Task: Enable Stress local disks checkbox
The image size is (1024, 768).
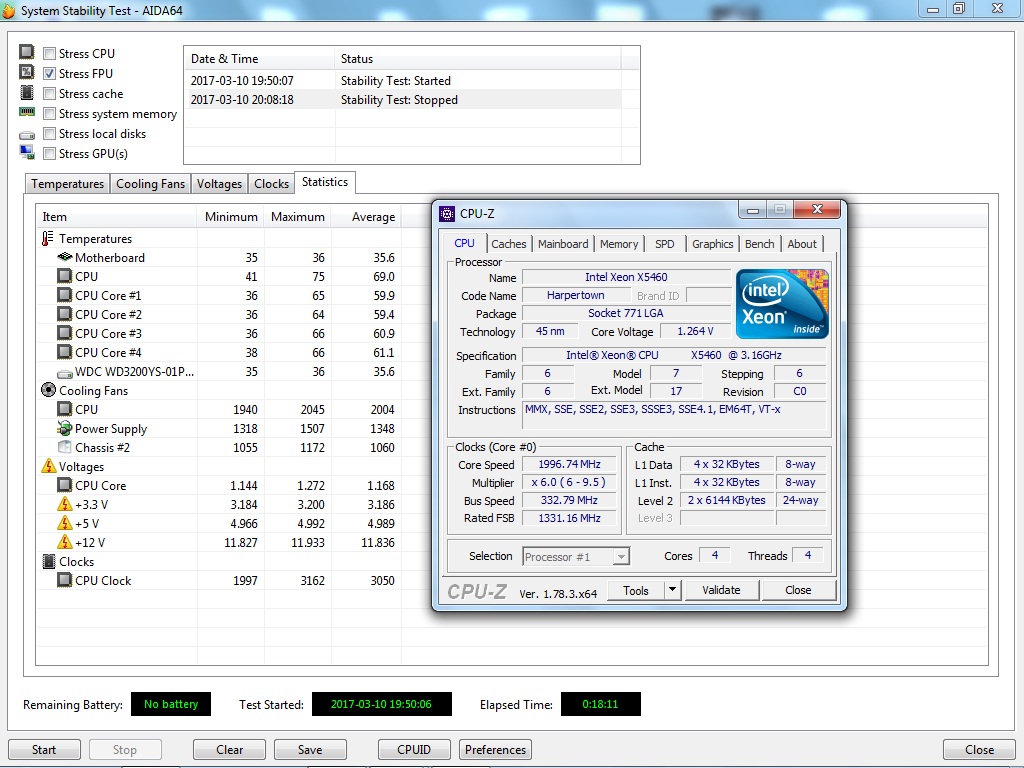Action: click(50, 133)
